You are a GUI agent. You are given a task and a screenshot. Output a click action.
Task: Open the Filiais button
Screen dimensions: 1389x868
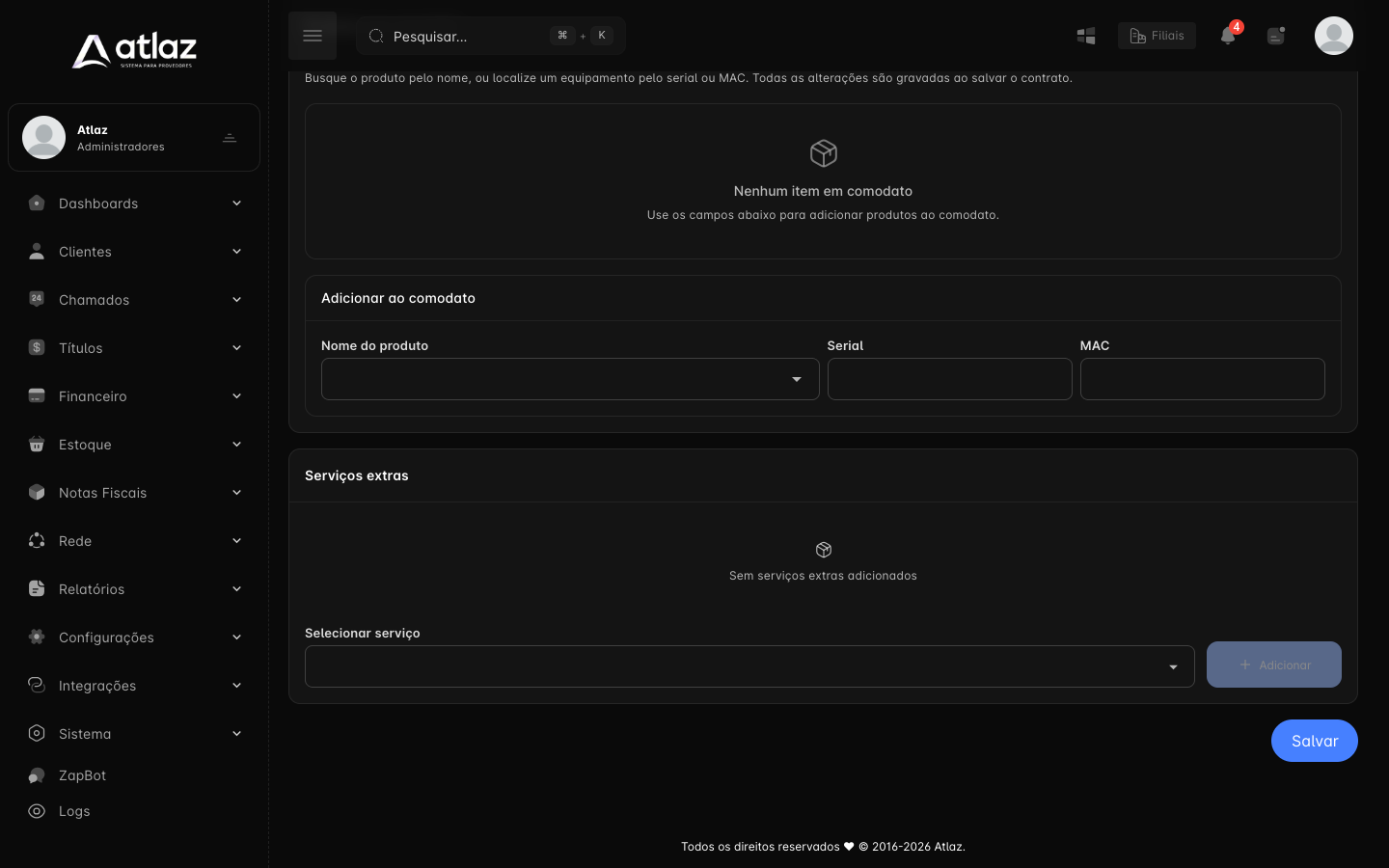tap(1157, 36)
